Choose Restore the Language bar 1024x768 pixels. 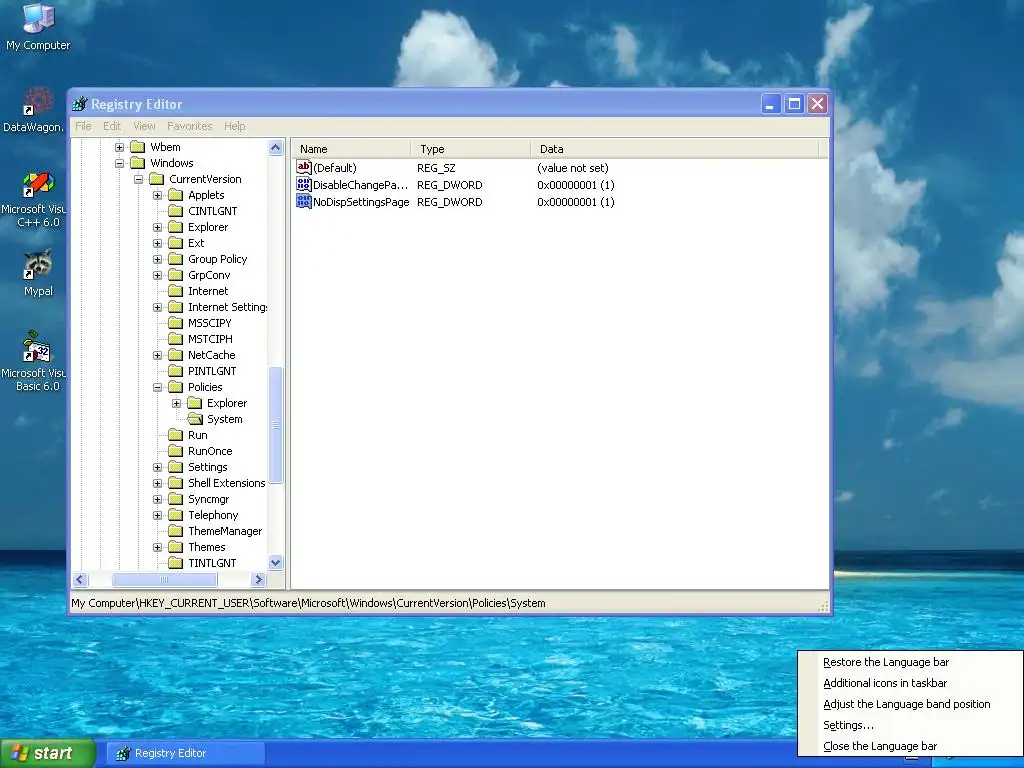click(x=910, y=662)
